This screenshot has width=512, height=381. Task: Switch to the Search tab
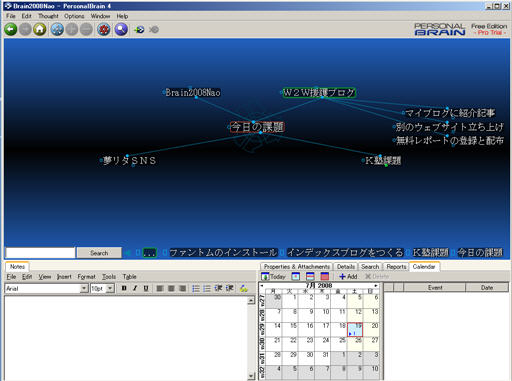370,267
